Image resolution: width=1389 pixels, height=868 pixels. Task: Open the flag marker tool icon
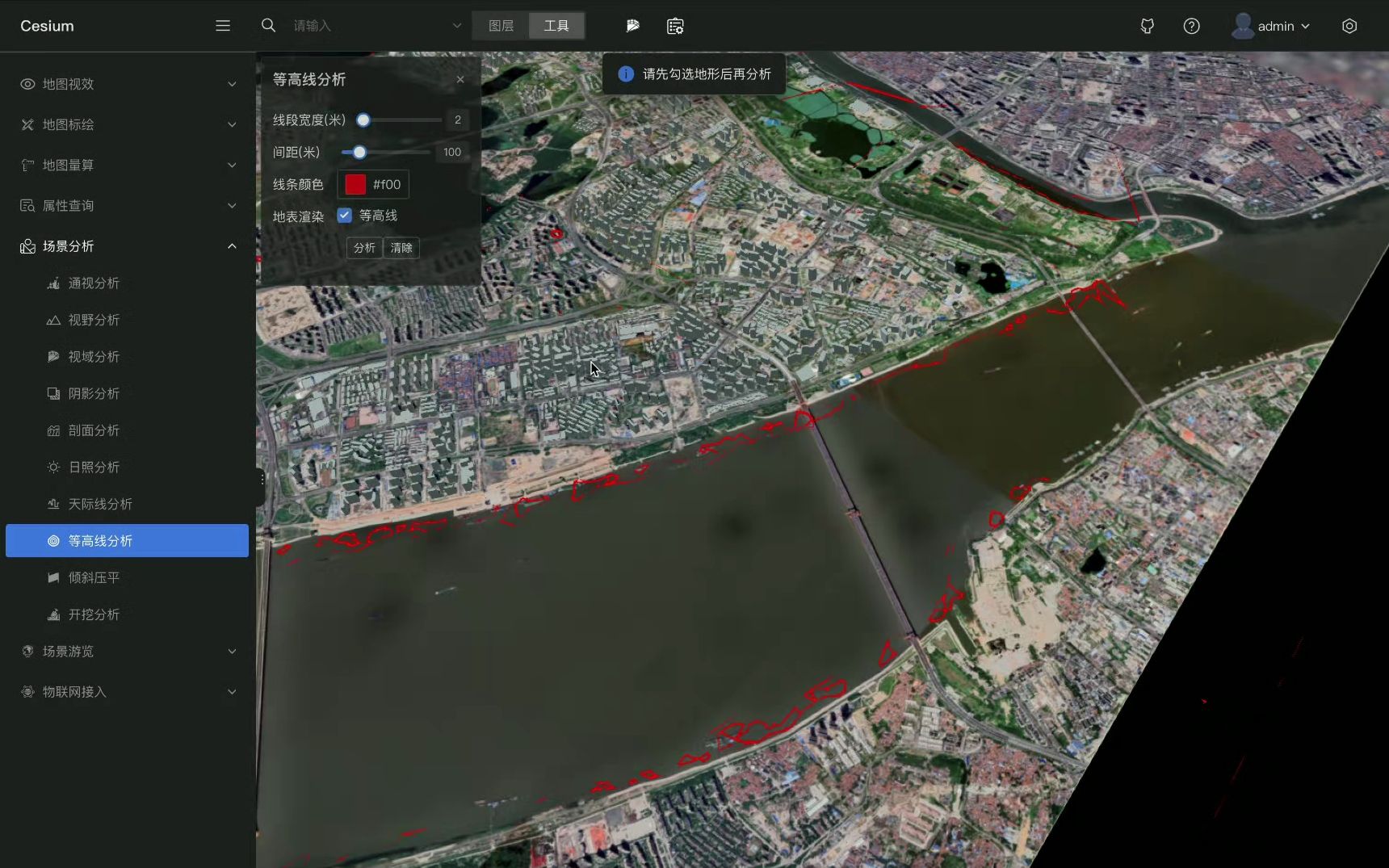click(x=632, y=26)
